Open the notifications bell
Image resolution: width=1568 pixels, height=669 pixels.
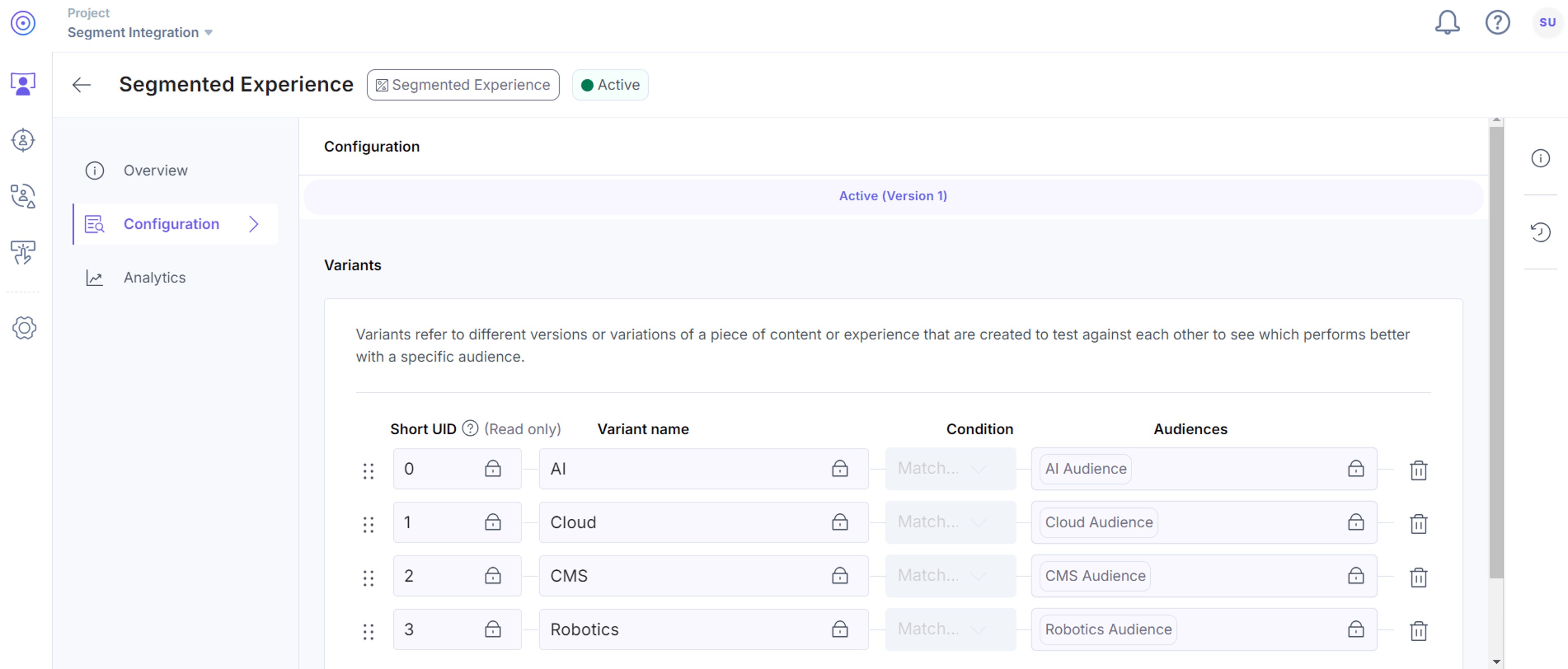tap(1448, 22)
